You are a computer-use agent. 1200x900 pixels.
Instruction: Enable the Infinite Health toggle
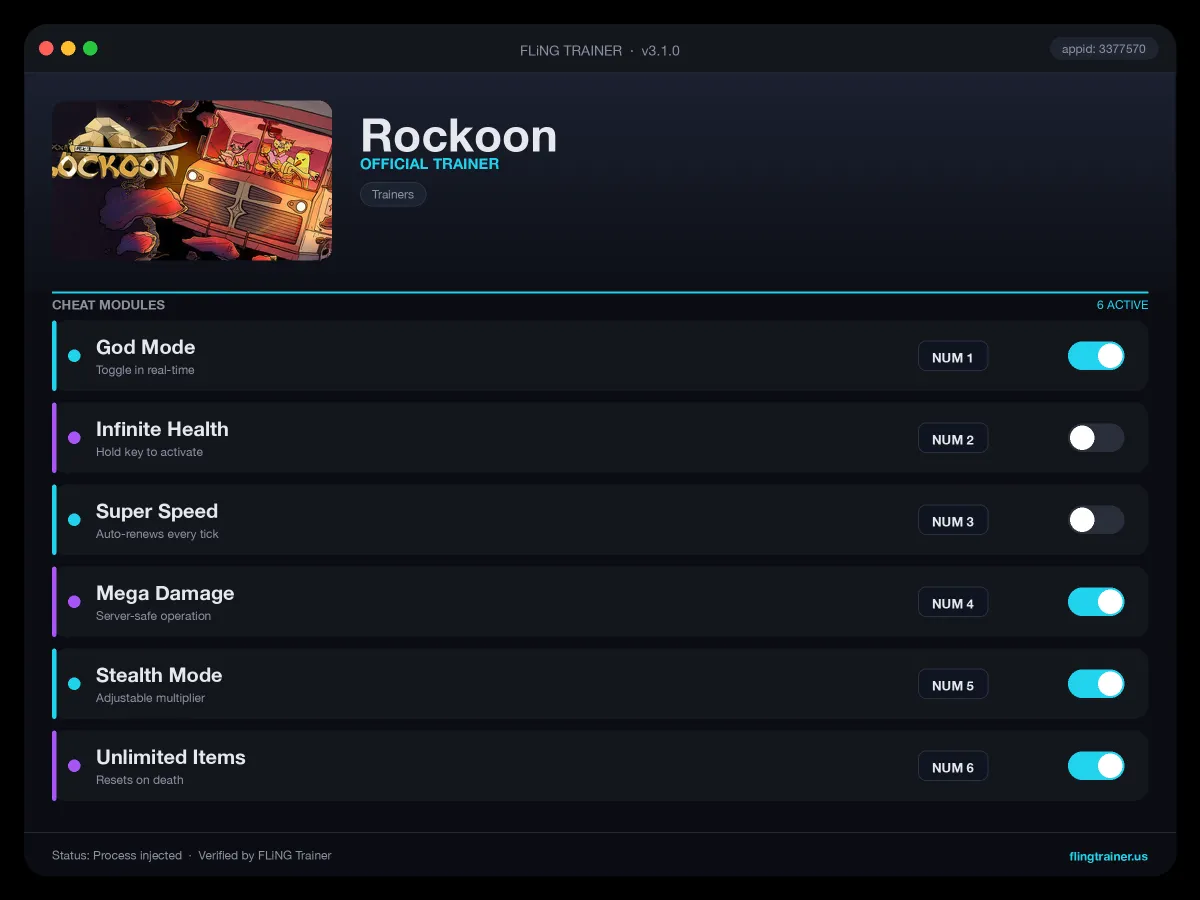(x=1096, y=438)
